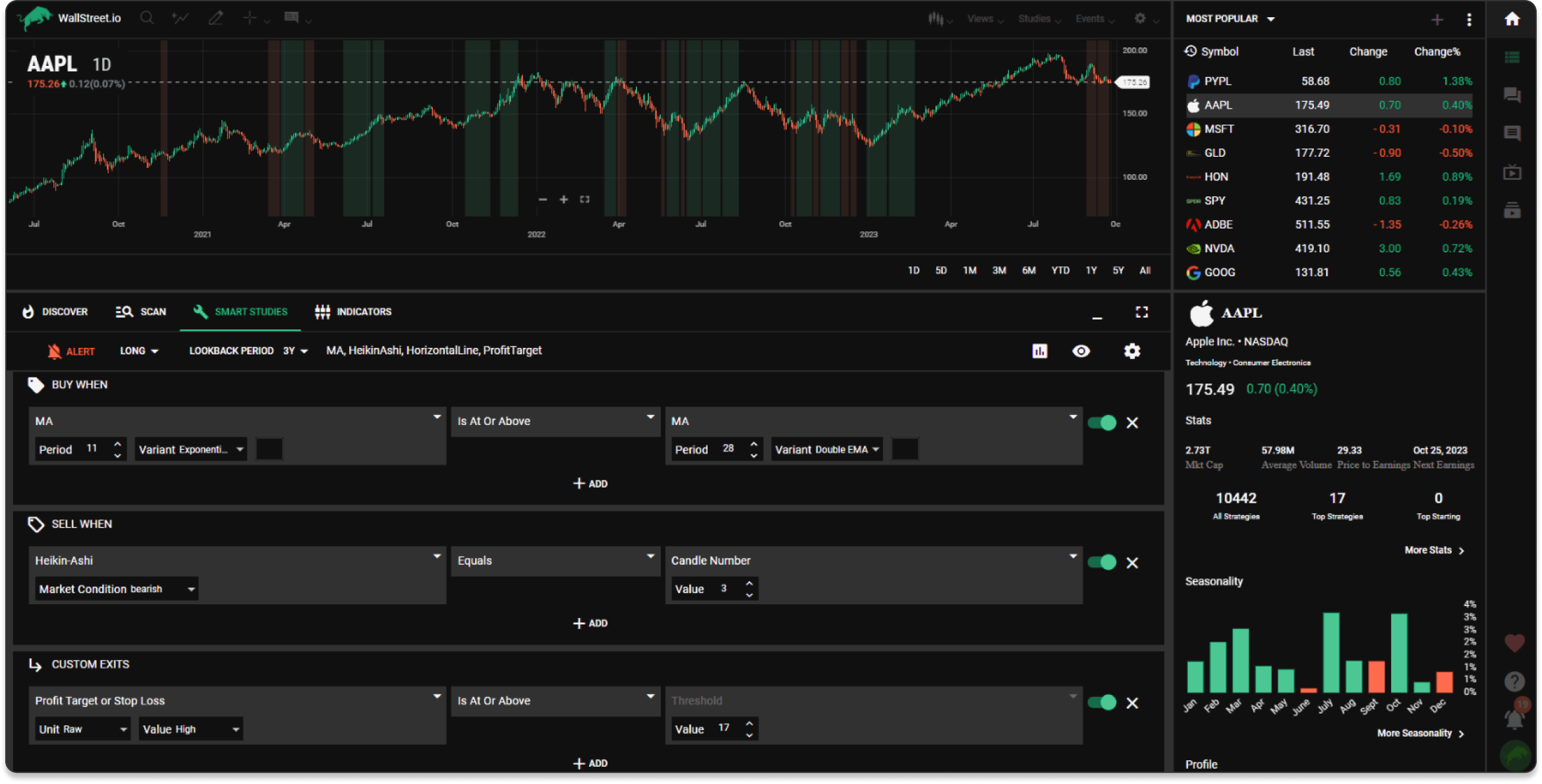Remove the Heikin-Ashi sell condition

click(x=1132, y=563)
